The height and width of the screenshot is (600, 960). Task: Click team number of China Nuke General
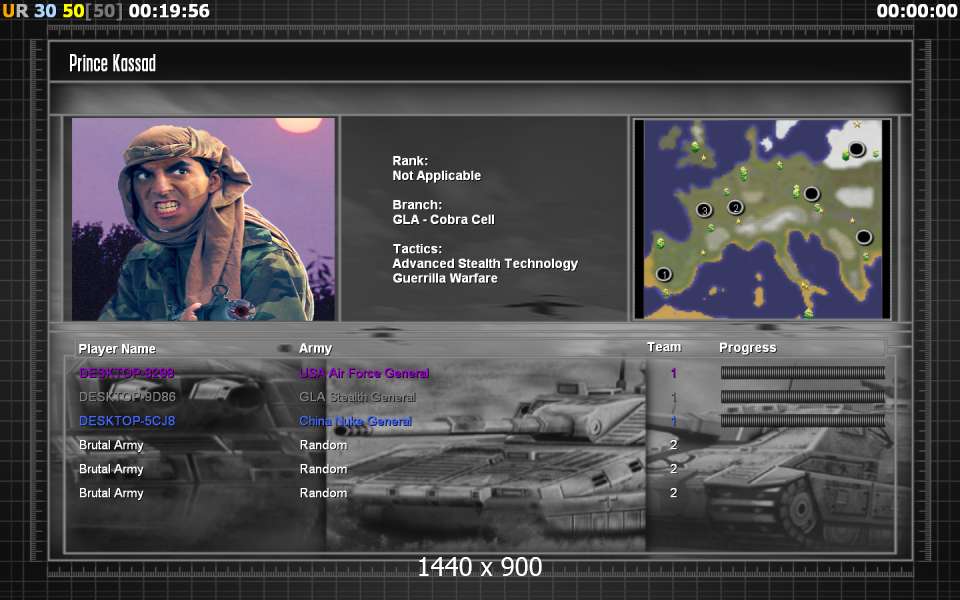673,421
